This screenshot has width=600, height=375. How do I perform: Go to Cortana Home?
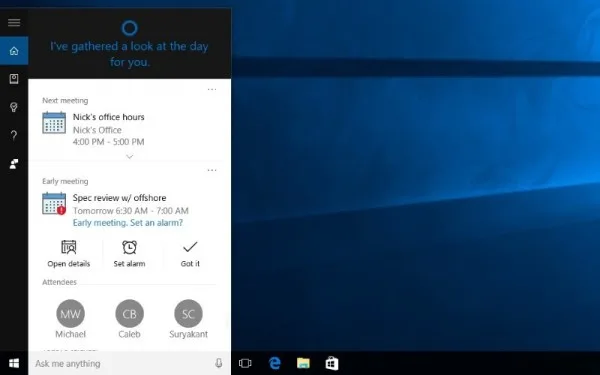tap(14, 51)
